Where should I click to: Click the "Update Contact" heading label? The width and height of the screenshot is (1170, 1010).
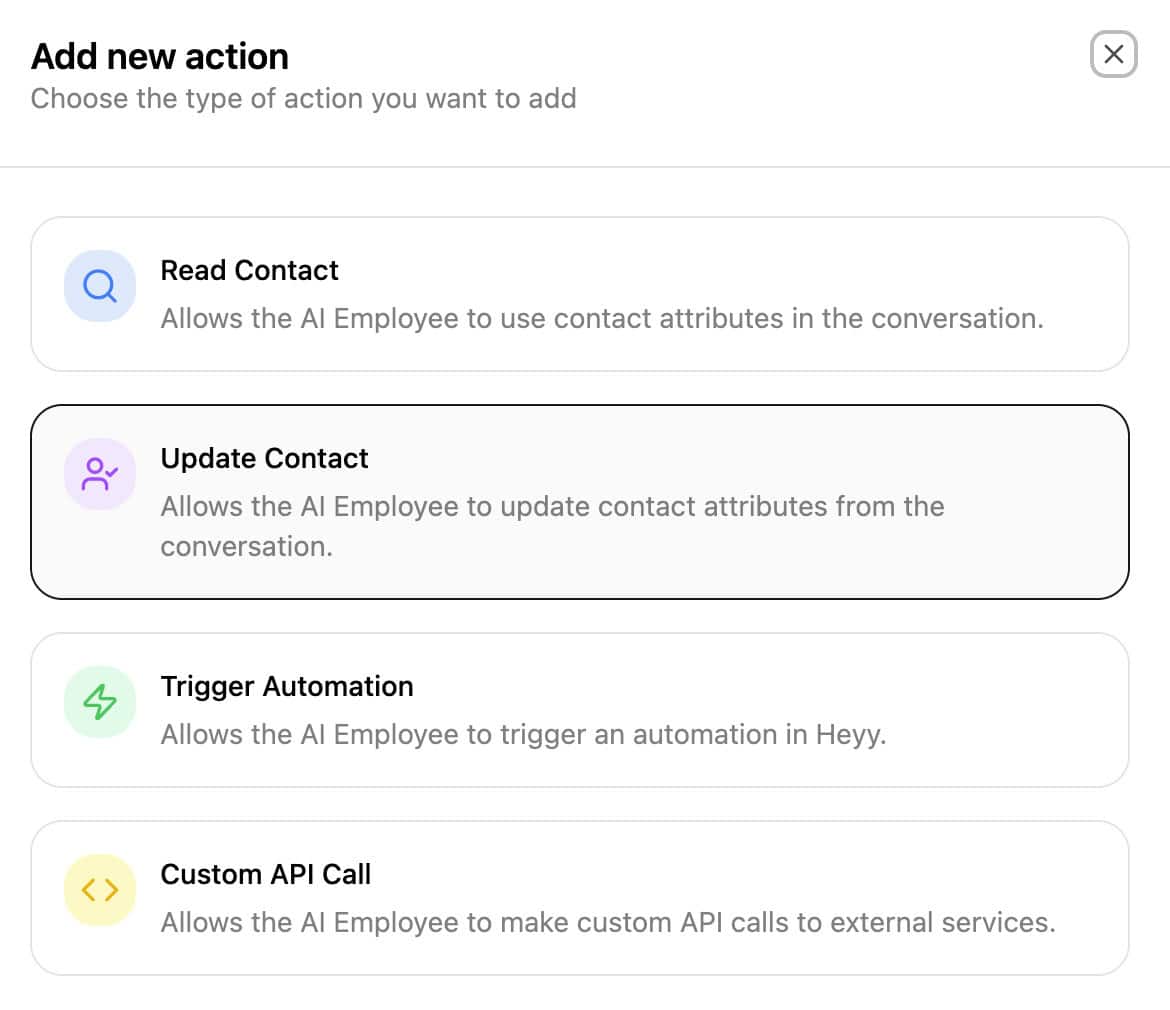click(x=264, y=458)
